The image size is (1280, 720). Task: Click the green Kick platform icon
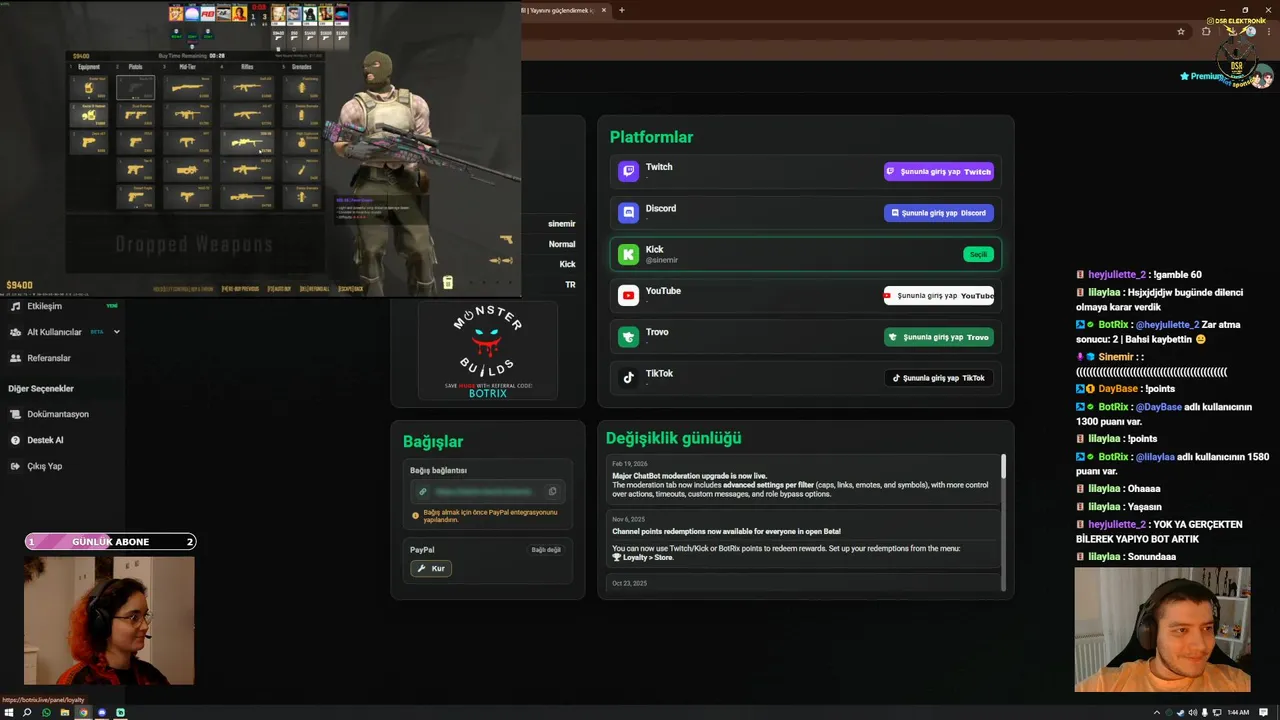[x=628, y=255]
